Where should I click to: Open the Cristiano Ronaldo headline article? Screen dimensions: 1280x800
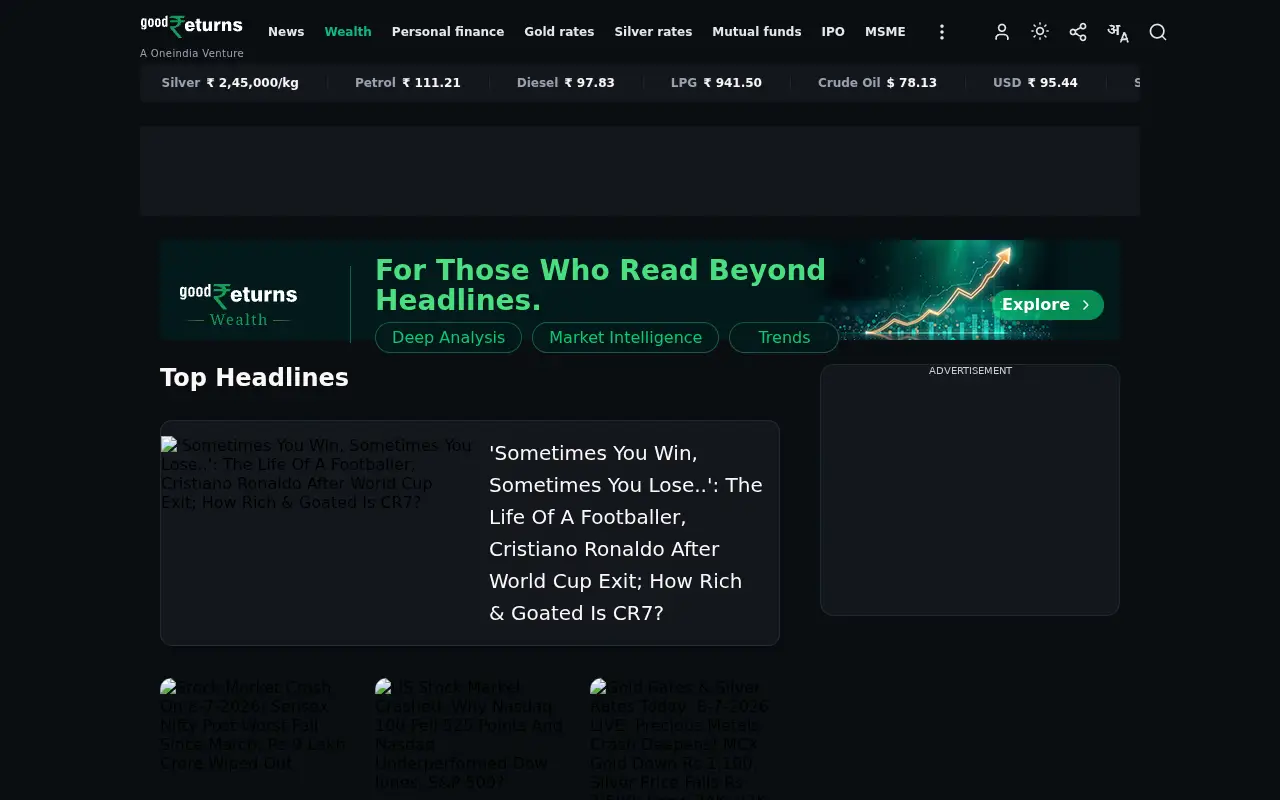[626, 533]
